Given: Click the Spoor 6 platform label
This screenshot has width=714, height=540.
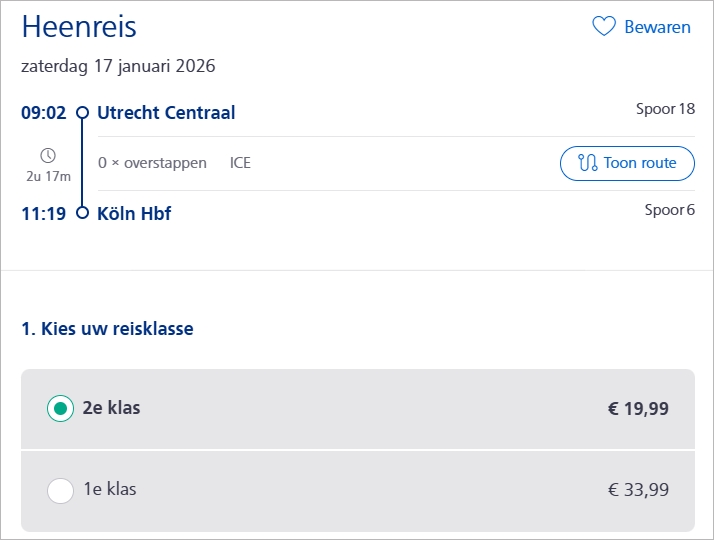Looking at the screenshot, I should click(x=669, y=209).
